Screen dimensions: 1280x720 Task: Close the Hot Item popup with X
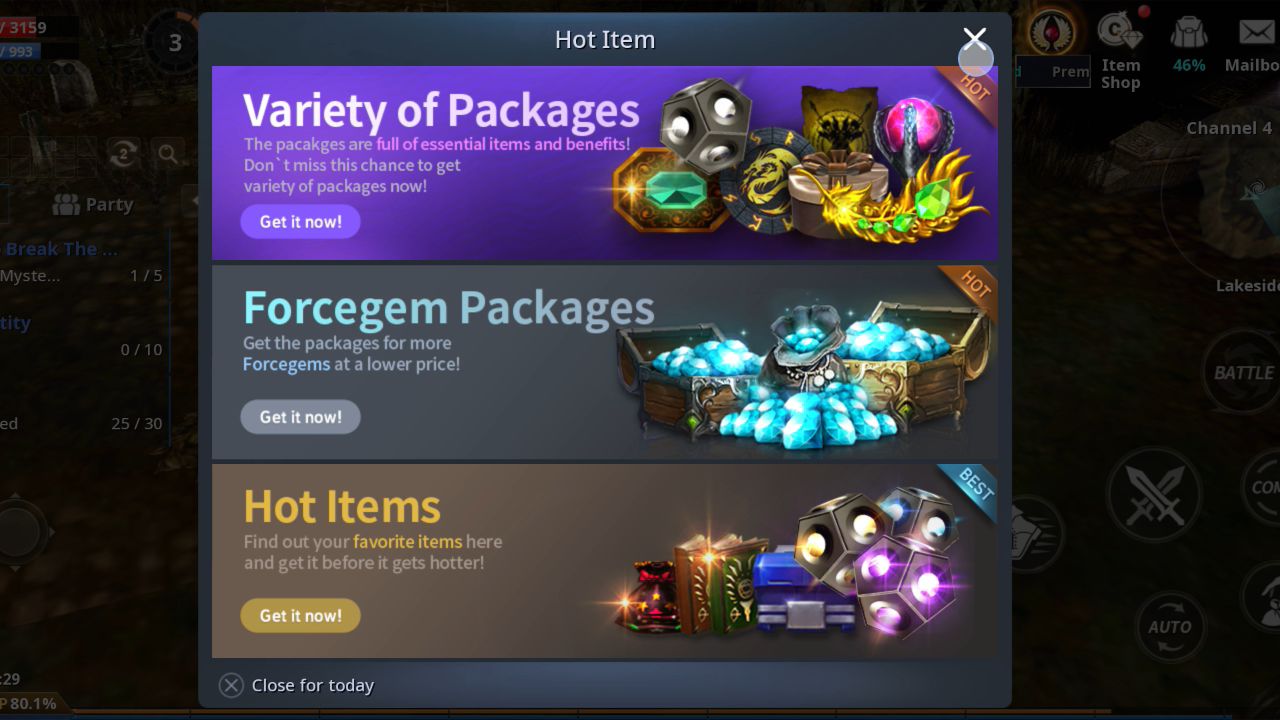975,39
